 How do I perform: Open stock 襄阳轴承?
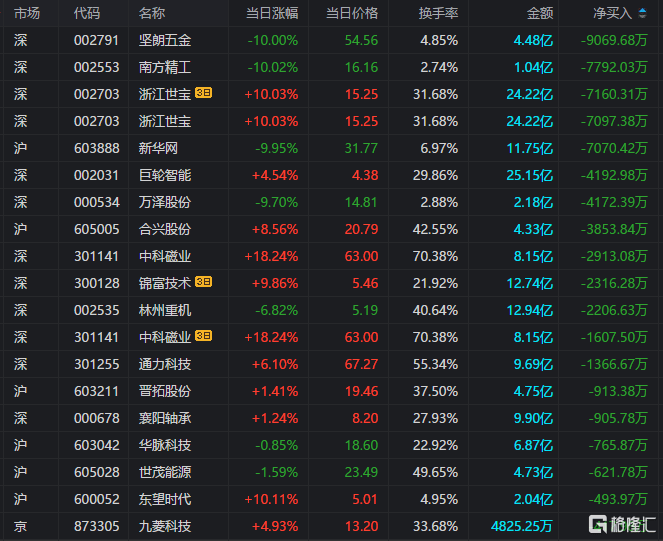pyautogui.click(x=165, y=419)
